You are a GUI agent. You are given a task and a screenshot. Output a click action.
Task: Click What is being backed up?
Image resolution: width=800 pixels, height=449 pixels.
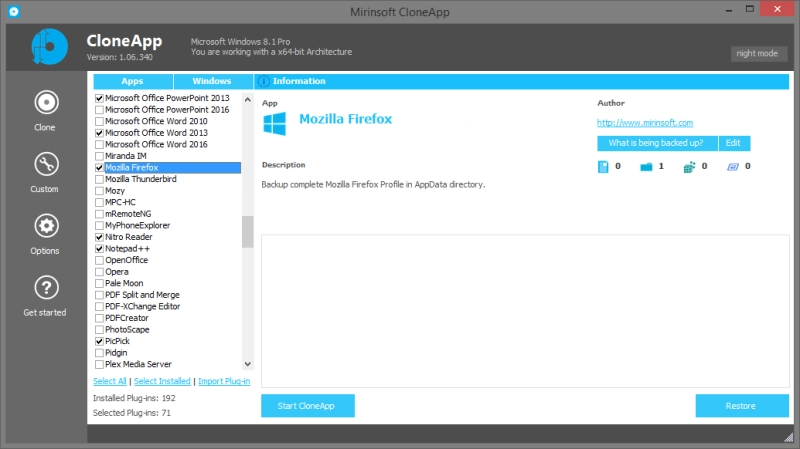657,143
